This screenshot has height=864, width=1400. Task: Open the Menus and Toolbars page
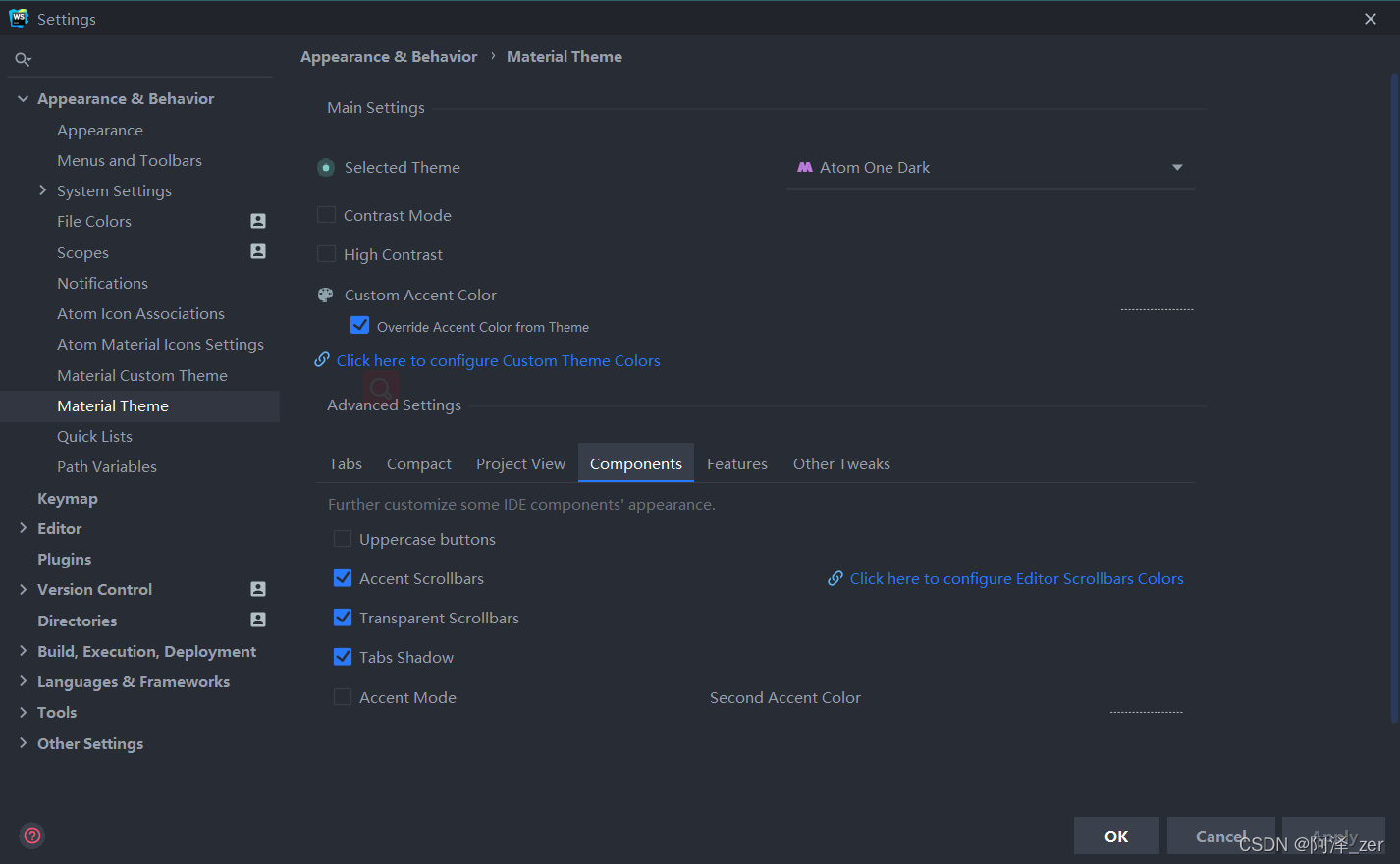(130, 160)
